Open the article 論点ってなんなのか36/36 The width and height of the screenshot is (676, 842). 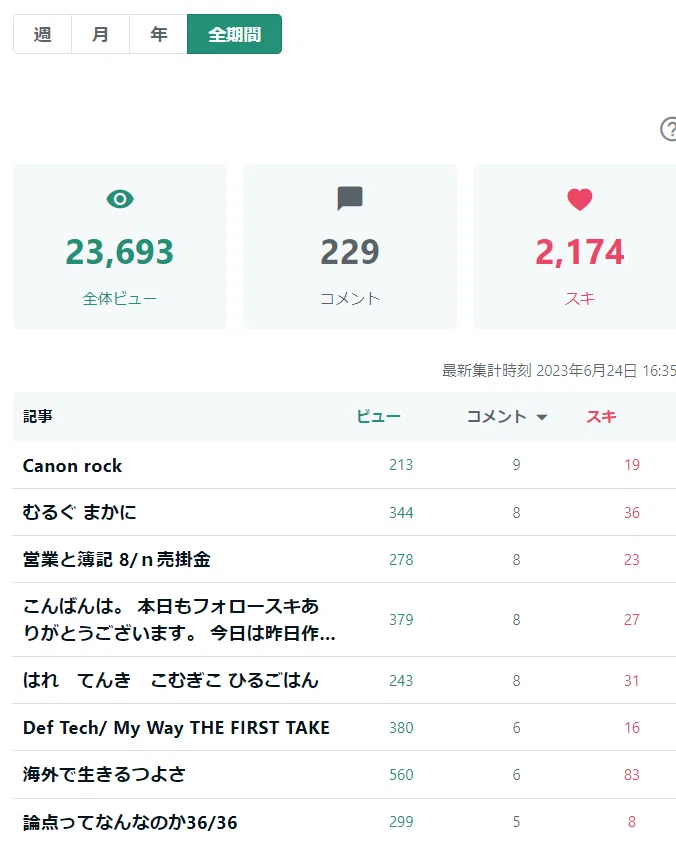130,822
